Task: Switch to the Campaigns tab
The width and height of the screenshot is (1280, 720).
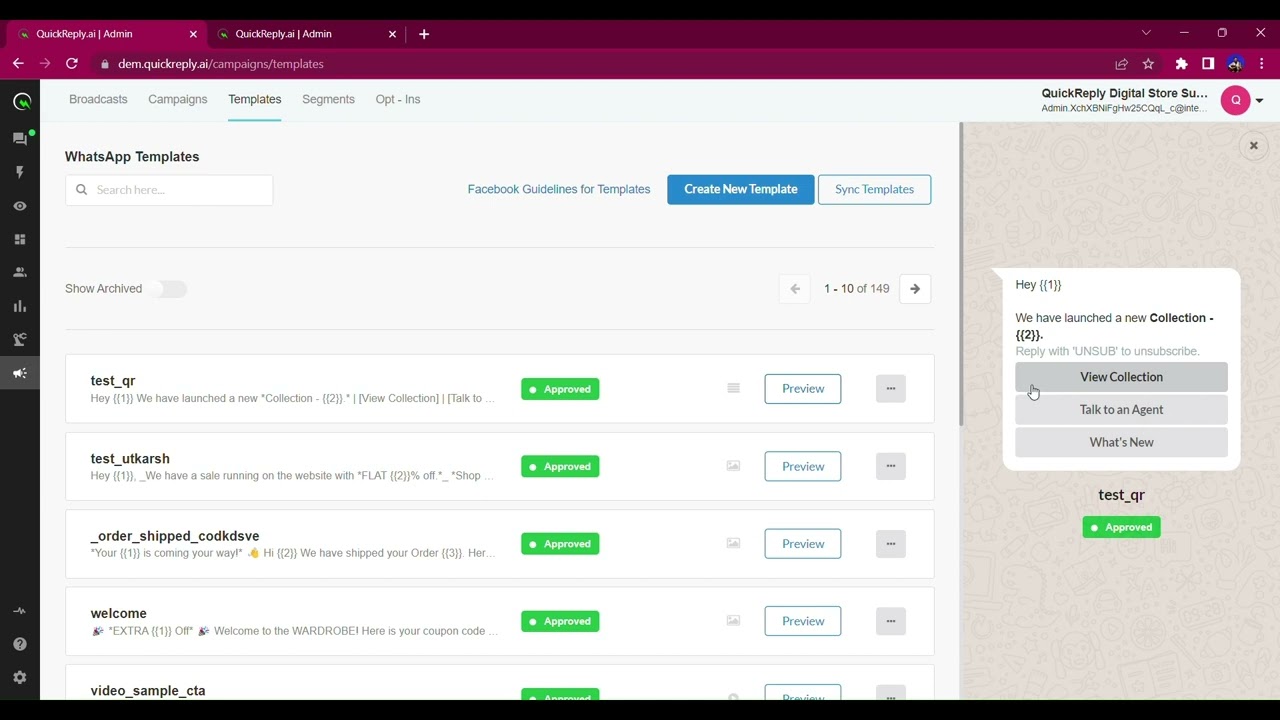Action: (x=178, y=99)
